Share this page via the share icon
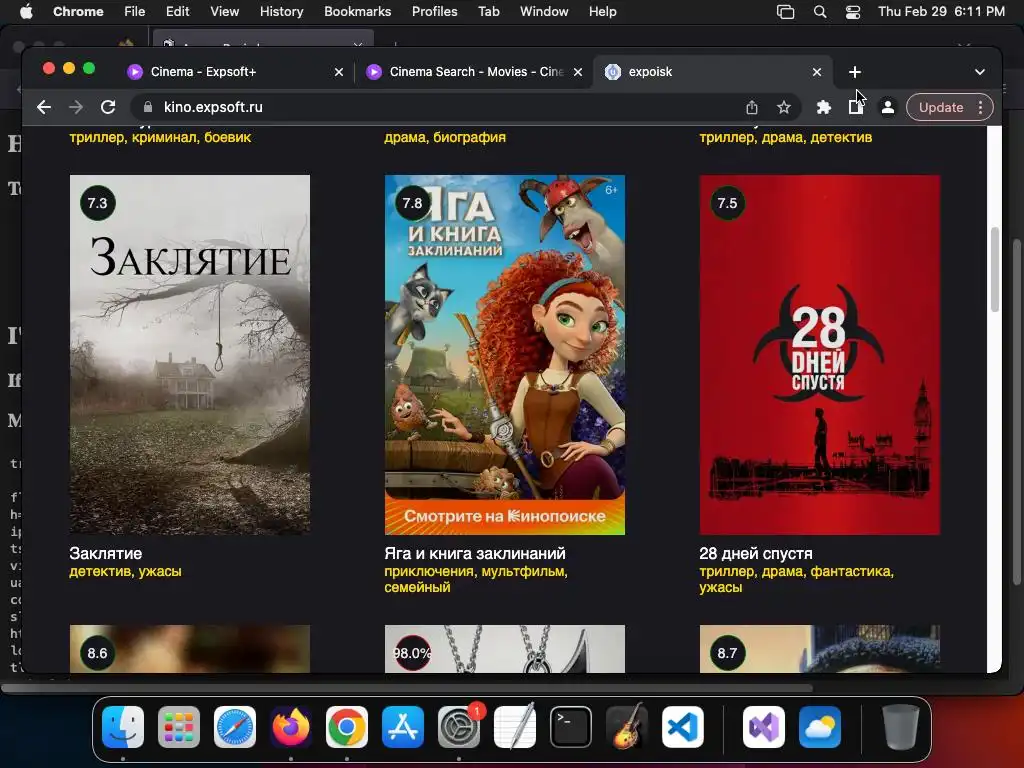 752,107
